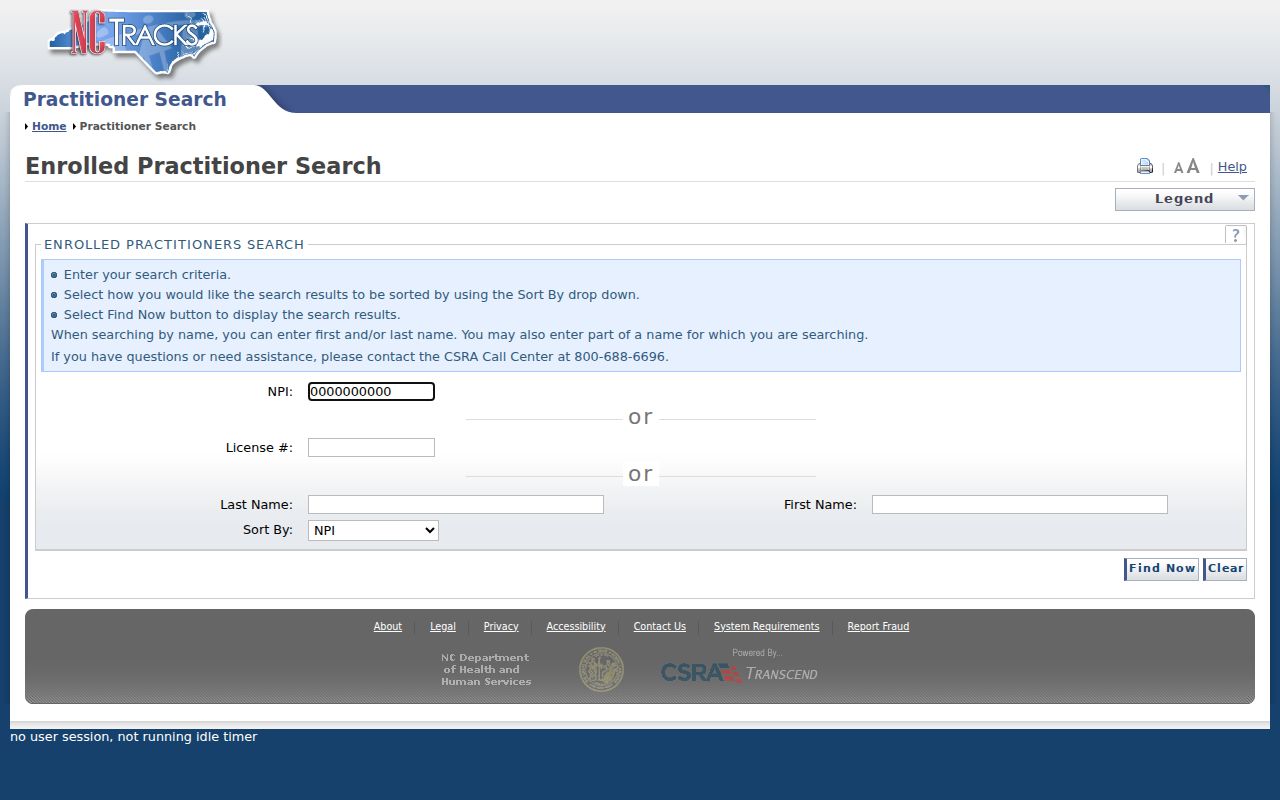The height and width of the screenshot is (800, 1280).
Task: Open the Privacy footer link
Action: [501, 627]
